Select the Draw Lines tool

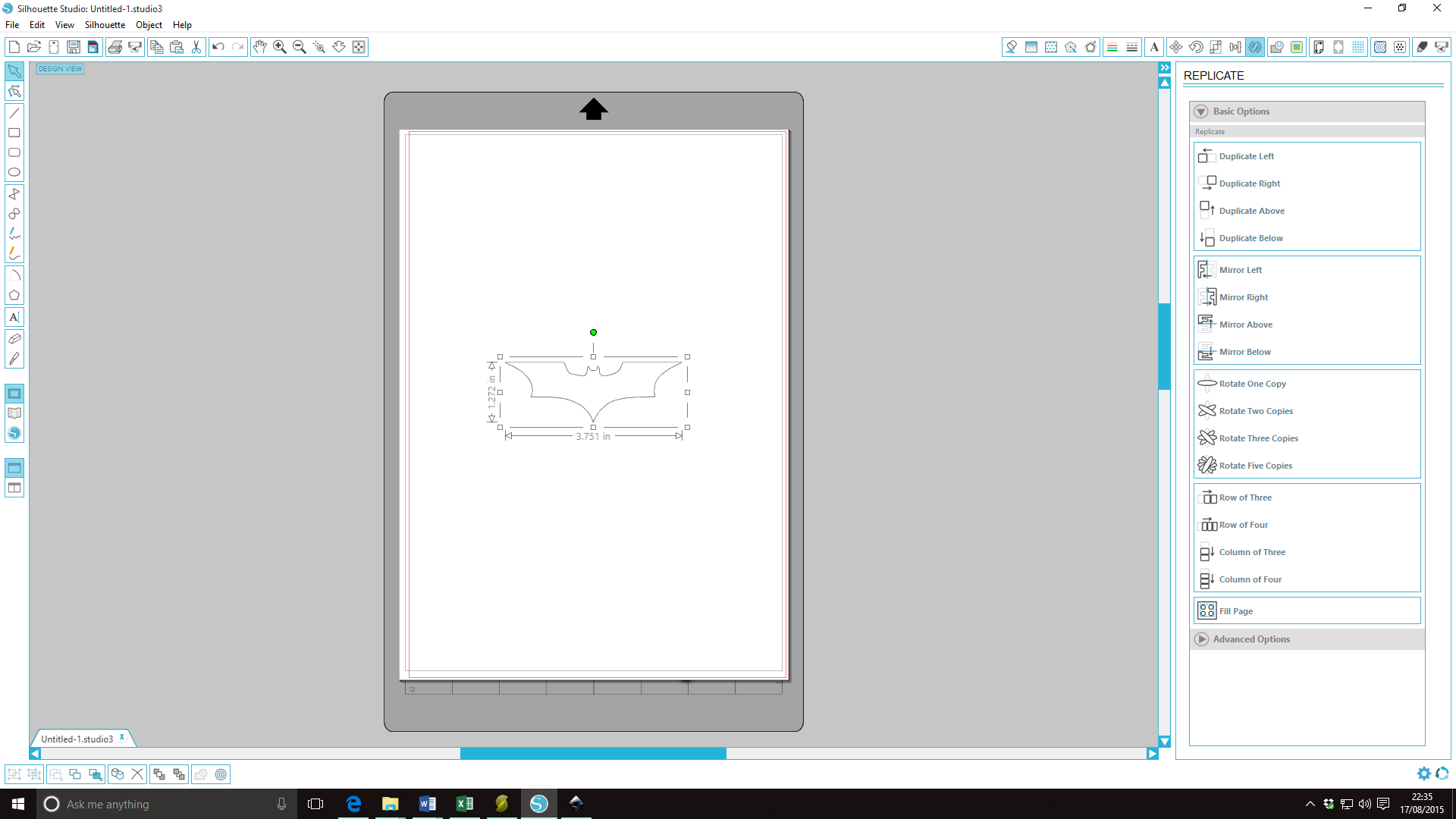15,112
